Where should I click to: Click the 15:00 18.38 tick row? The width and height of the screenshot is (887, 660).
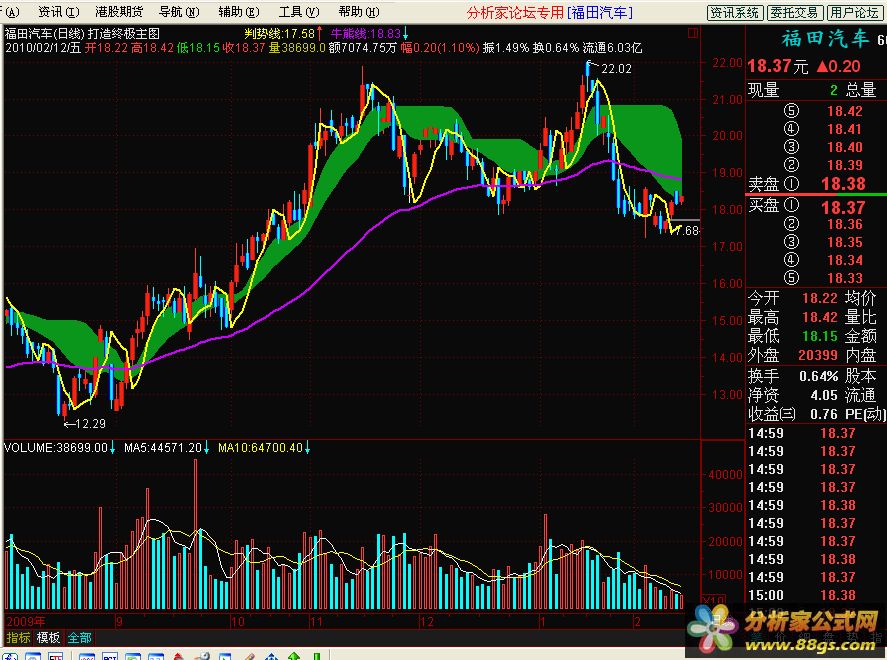point(816,595)
